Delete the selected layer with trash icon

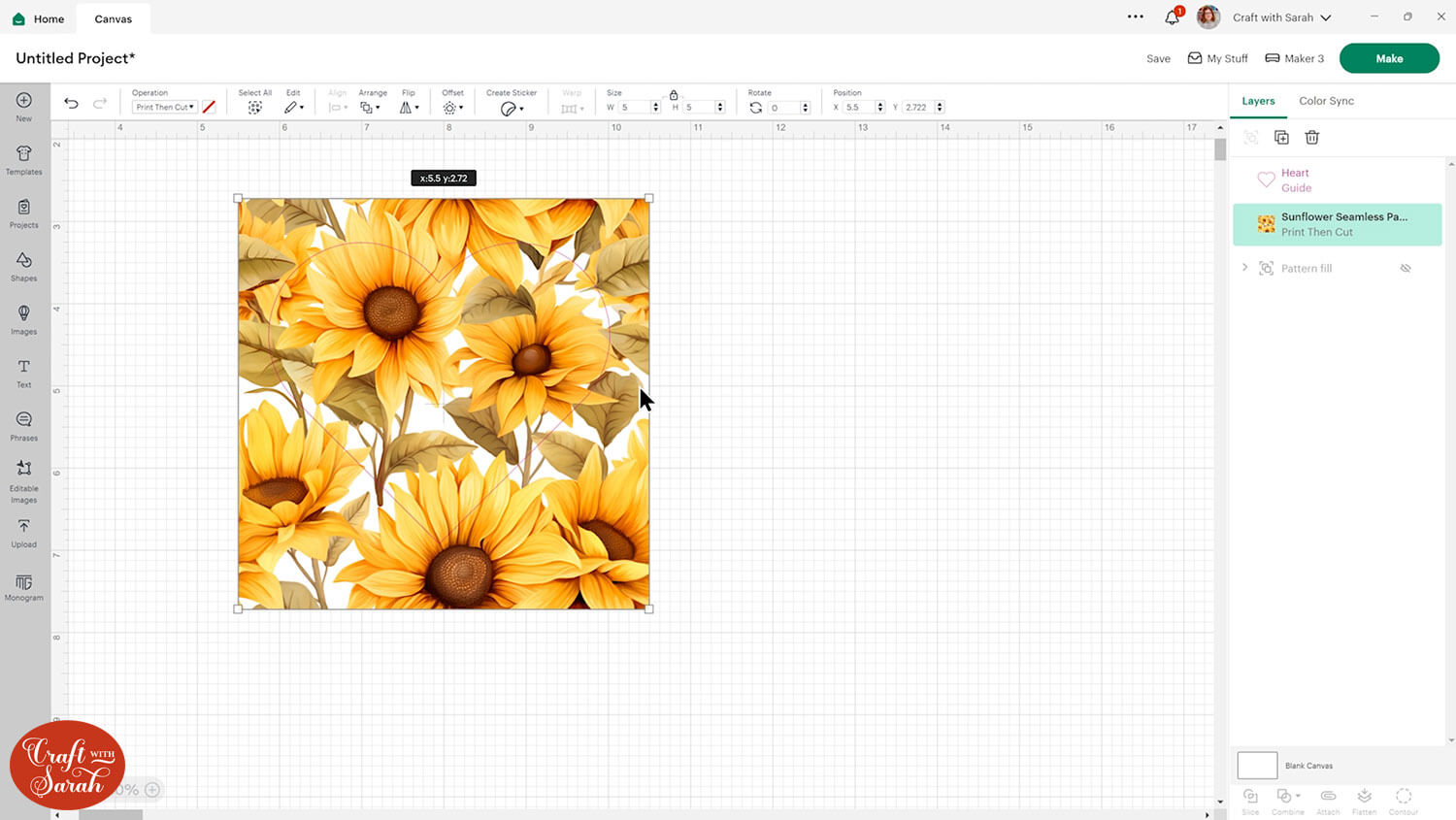tap(1311, 138)
